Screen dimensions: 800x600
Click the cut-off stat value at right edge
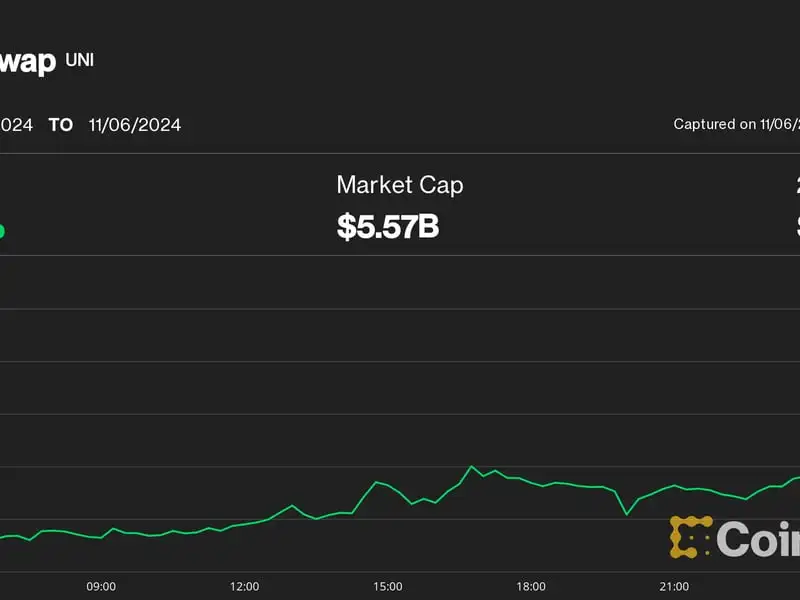click(797, 226)
